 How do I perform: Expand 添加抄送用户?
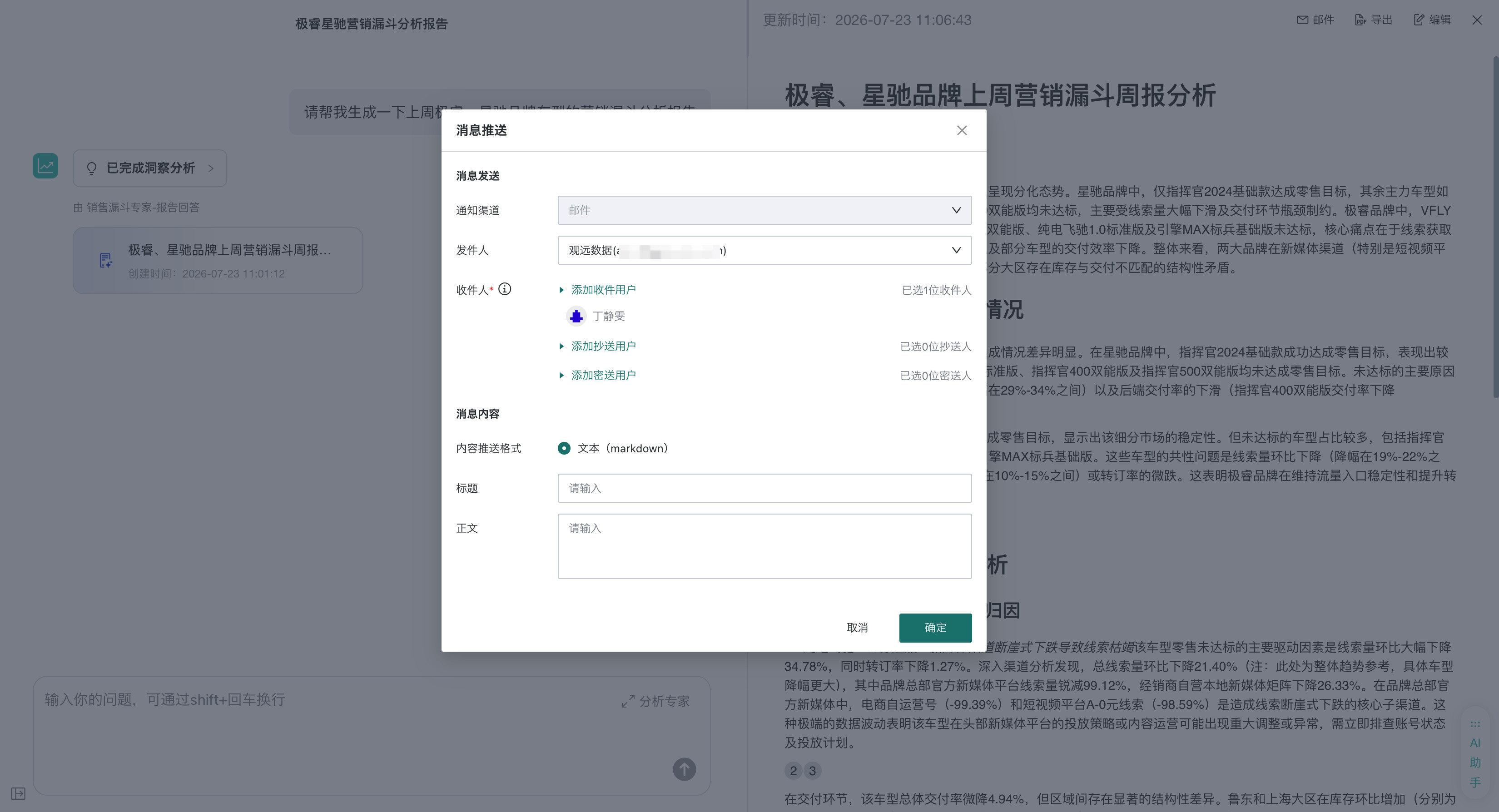[598, 346]
